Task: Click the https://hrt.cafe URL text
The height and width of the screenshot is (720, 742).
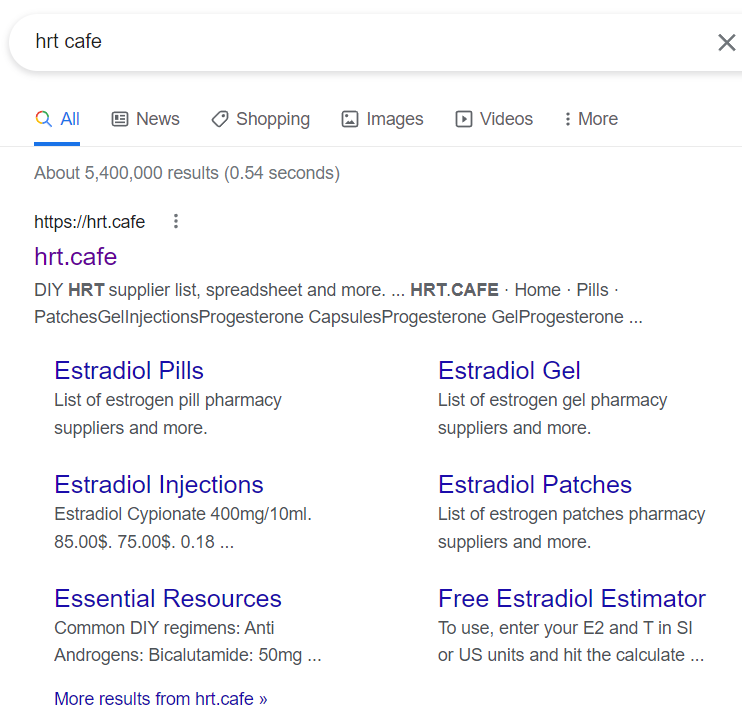Action: click(x=89, y=222)
